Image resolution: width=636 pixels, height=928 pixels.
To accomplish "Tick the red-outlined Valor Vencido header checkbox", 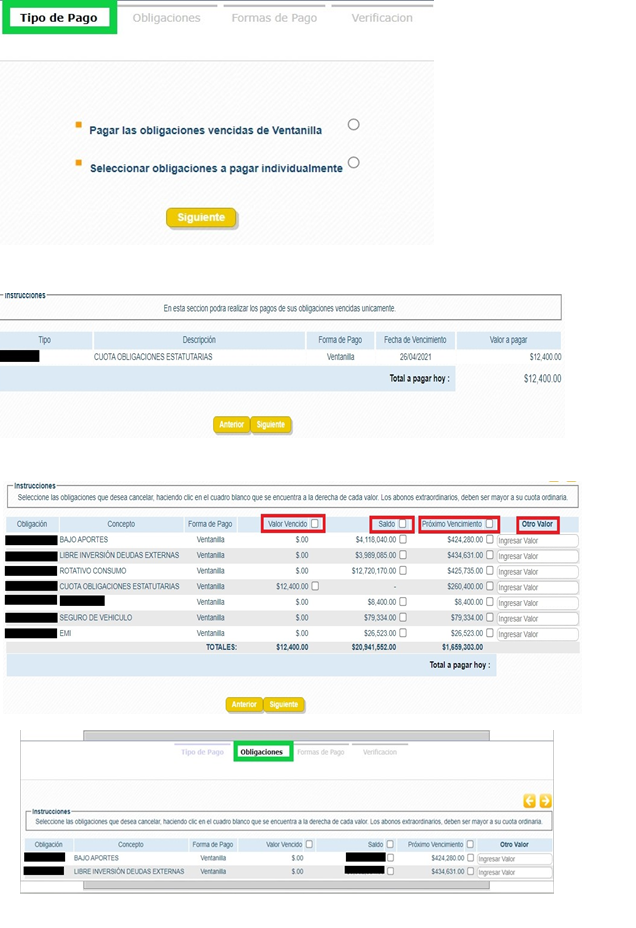I will tap(315, 524).
